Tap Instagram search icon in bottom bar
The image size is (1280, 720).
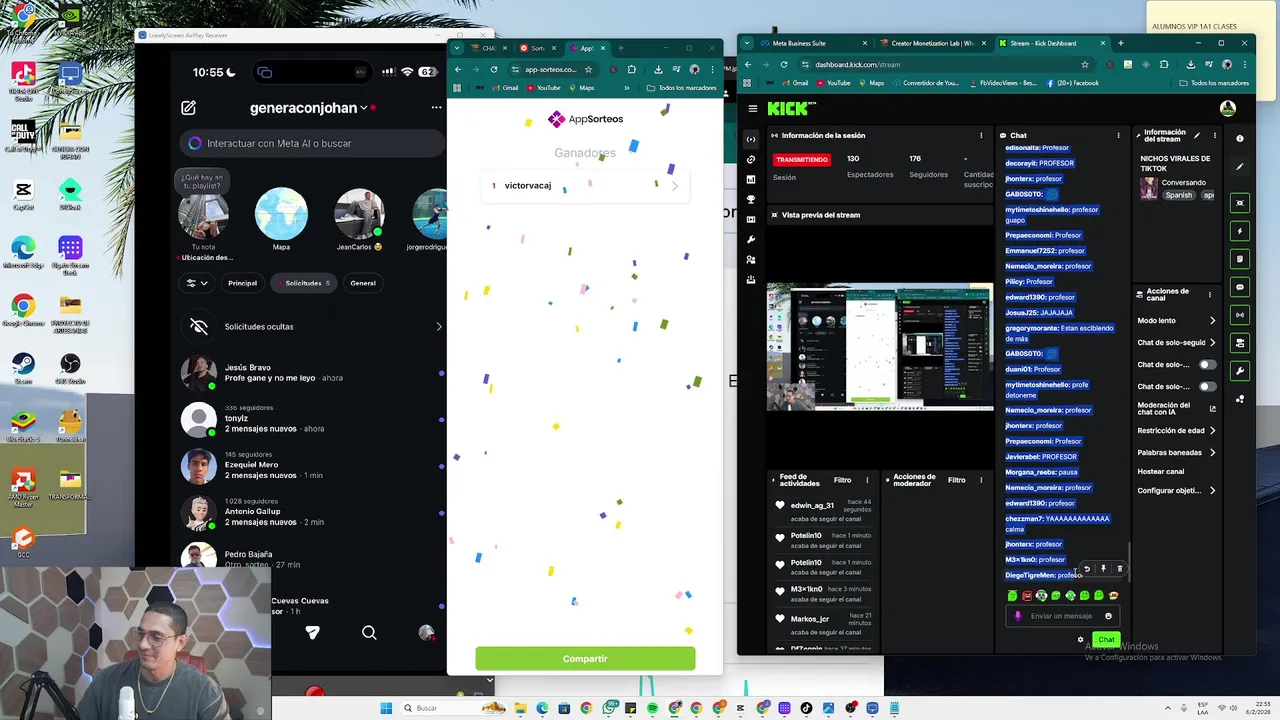(x=369, y=632)
